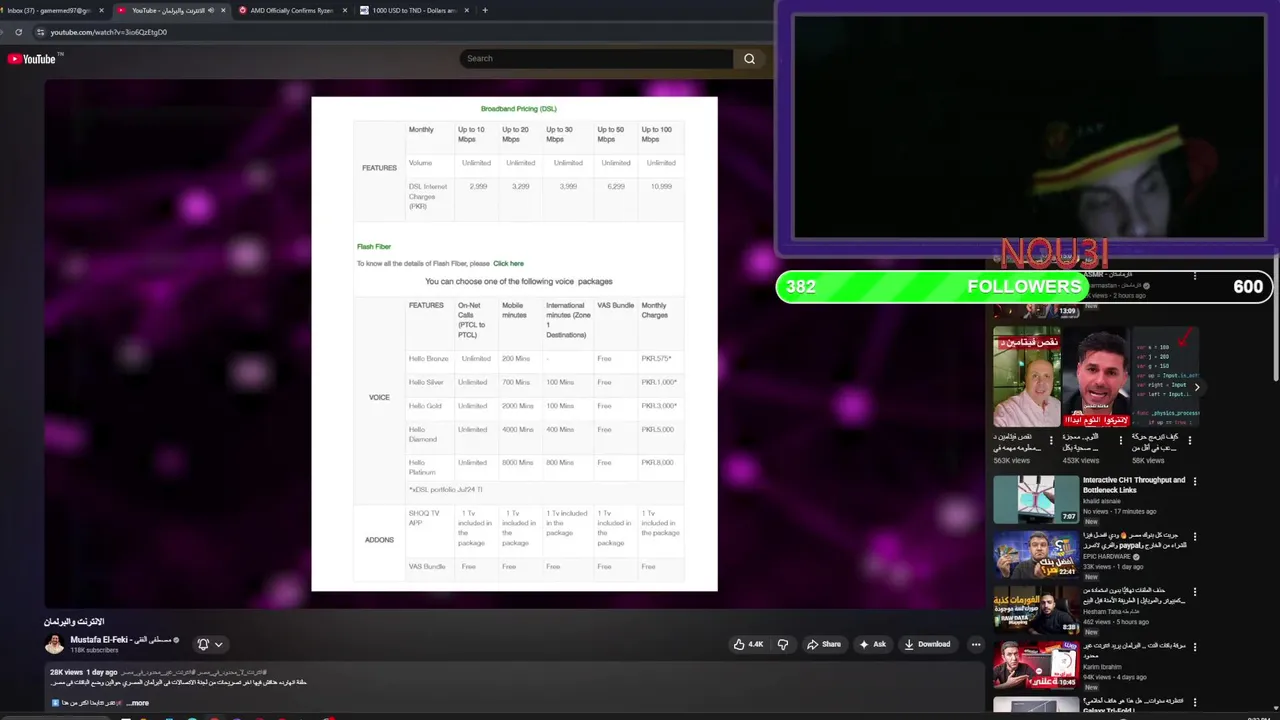The width and height of the screenshot is (1280, 720).
Task: Open more actions menu next to Download
Action: tap(975, 644)
